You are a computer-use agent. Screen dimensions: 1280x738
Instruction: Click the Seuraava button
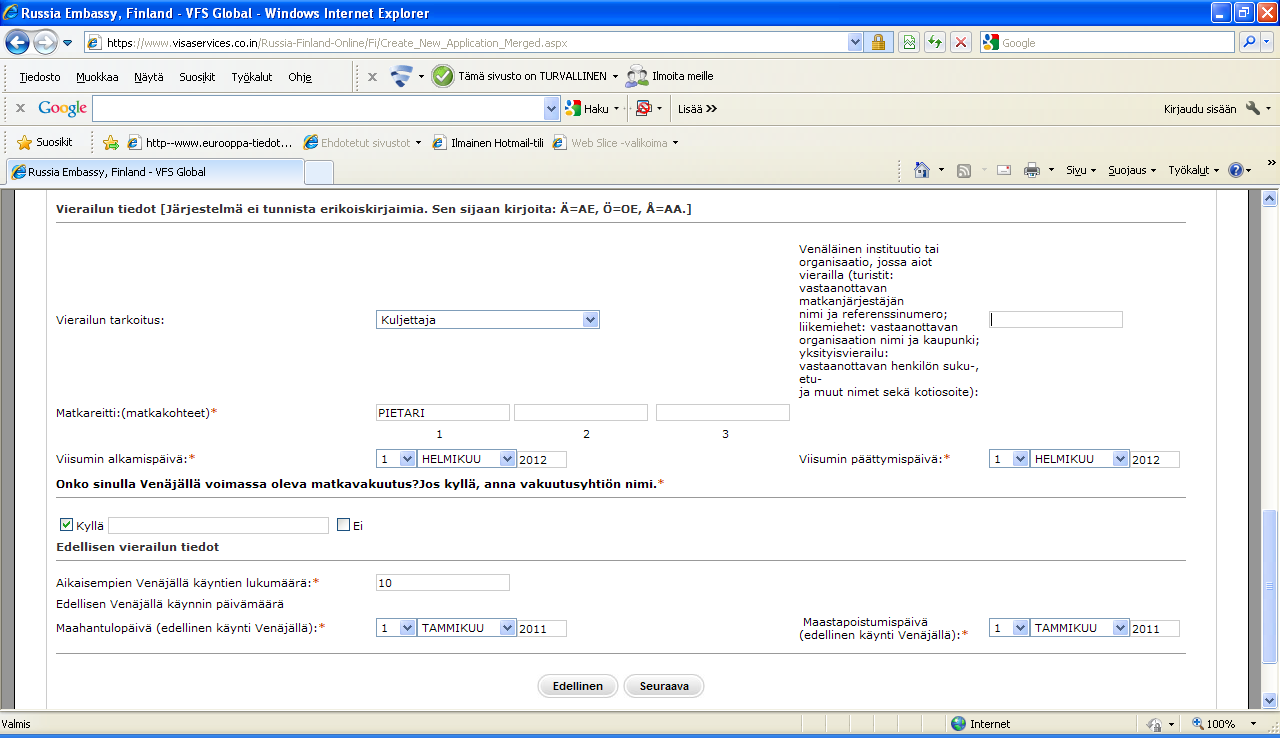664,686
